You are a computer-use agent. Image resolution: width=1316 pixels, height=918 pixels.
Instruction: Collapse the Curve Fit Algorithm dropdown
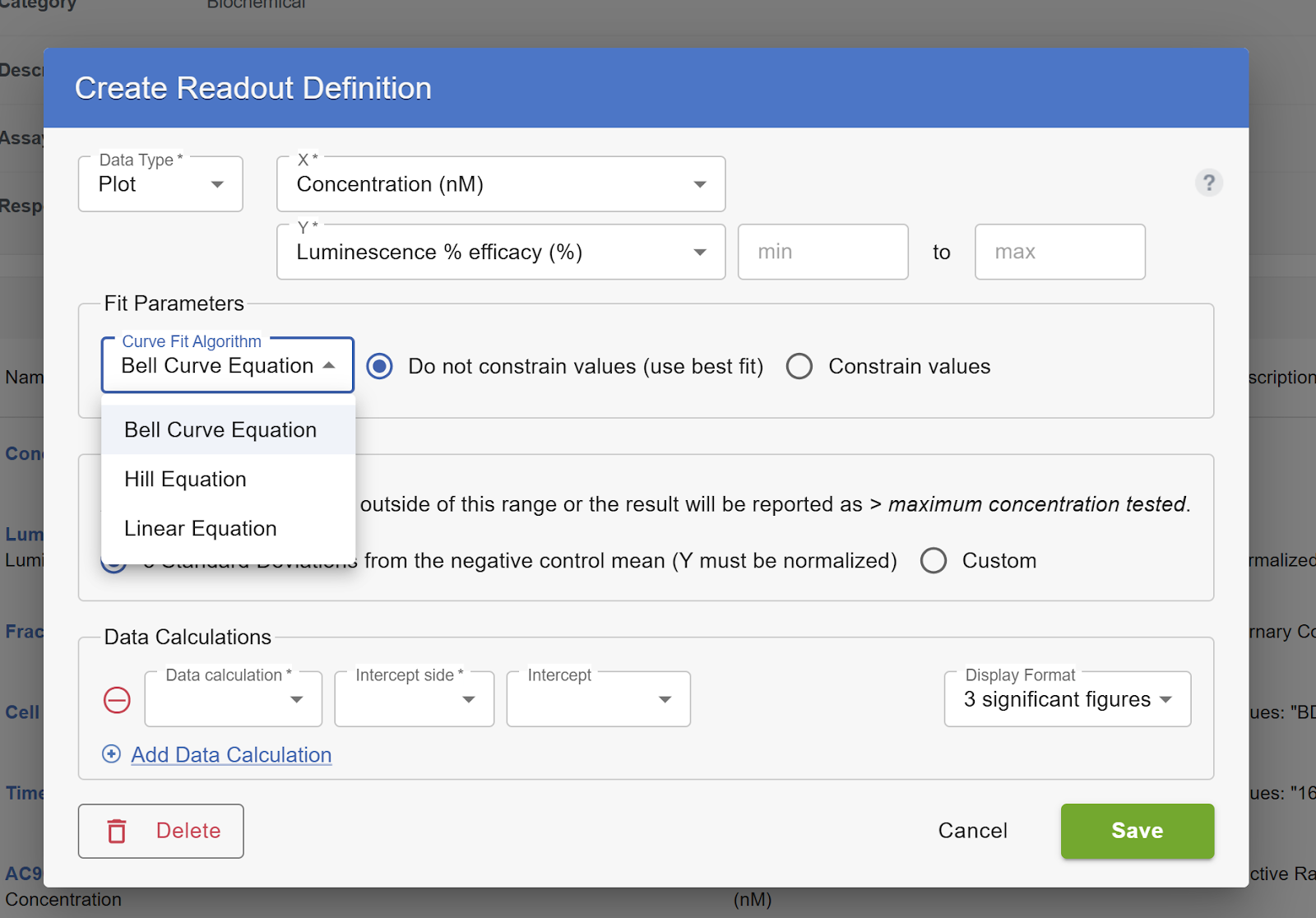(x=227, y=365)
